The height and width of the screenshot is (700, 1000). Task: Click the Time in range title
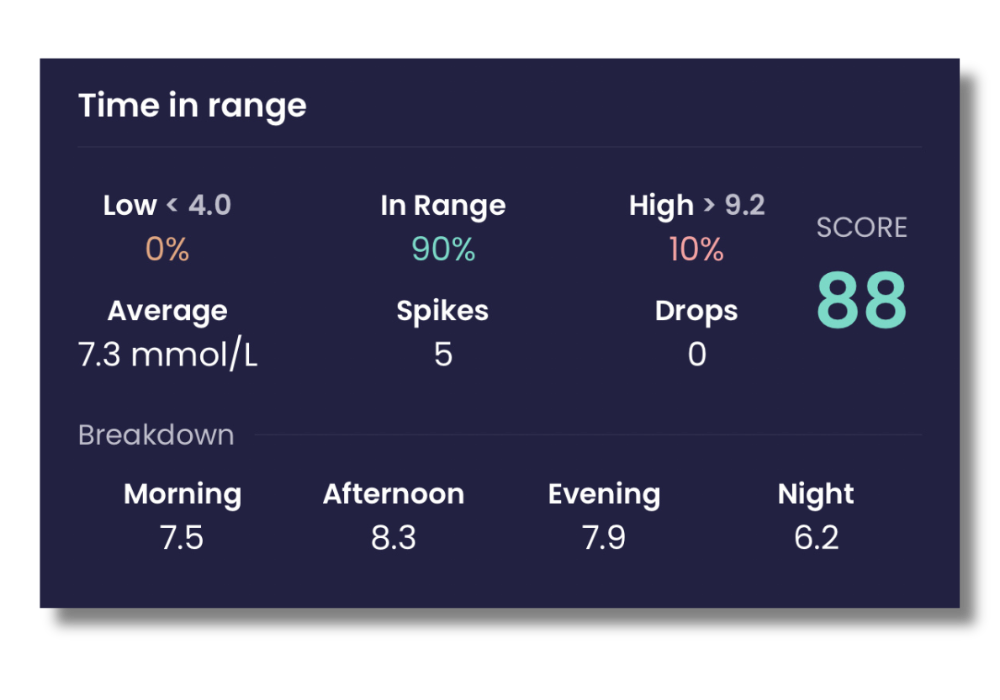click(x=193, y=105)
